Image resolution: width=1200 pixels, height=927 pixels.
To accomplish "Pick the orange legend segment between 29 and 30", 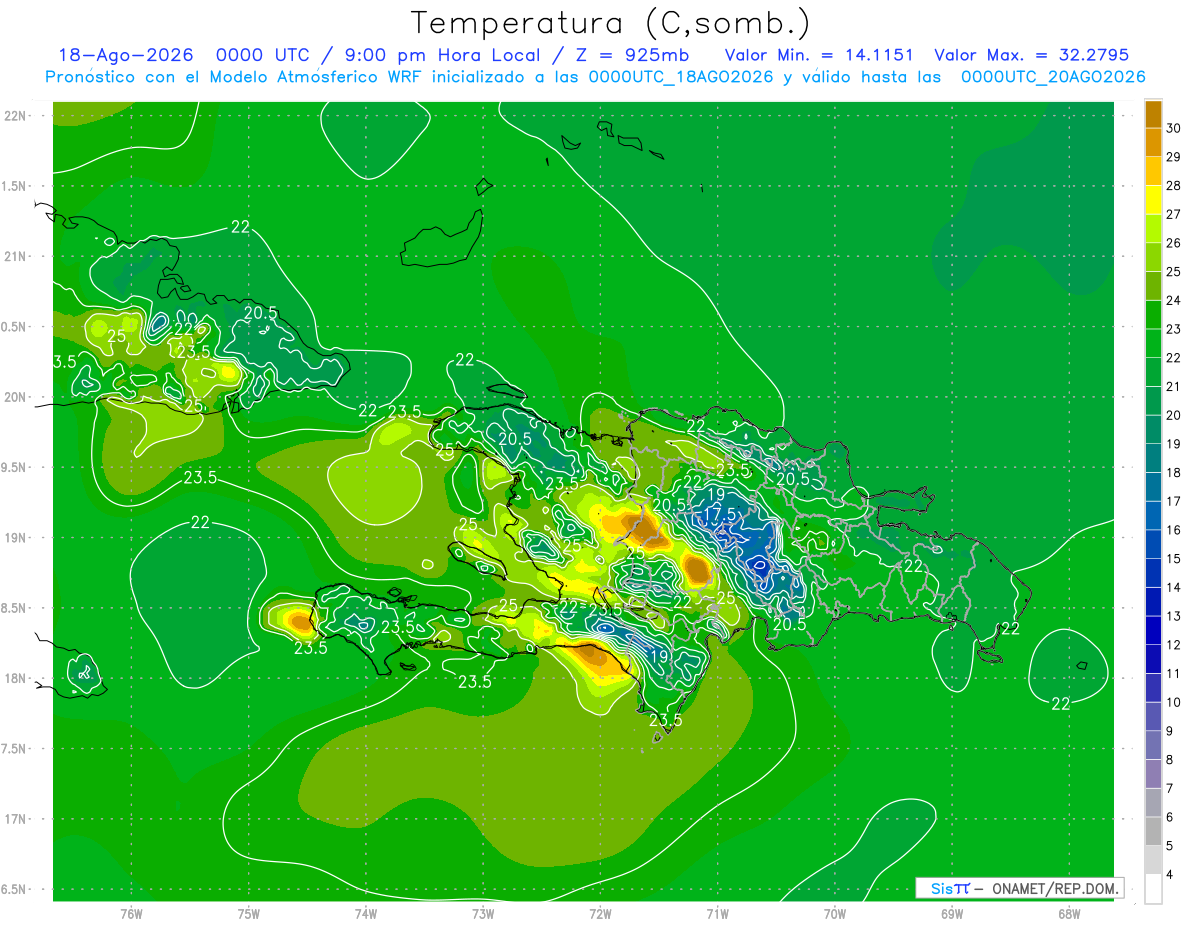I will 1153,143.
